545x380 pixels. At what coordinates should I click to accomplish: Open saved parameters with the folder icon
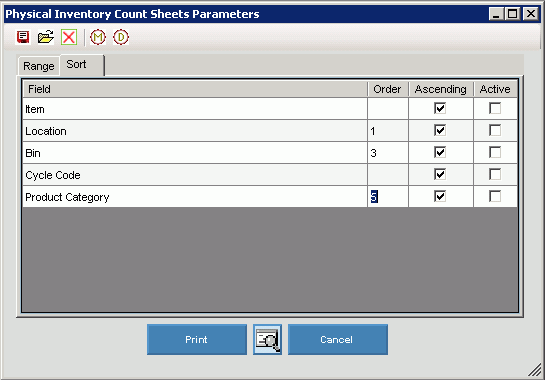point(46,37)
